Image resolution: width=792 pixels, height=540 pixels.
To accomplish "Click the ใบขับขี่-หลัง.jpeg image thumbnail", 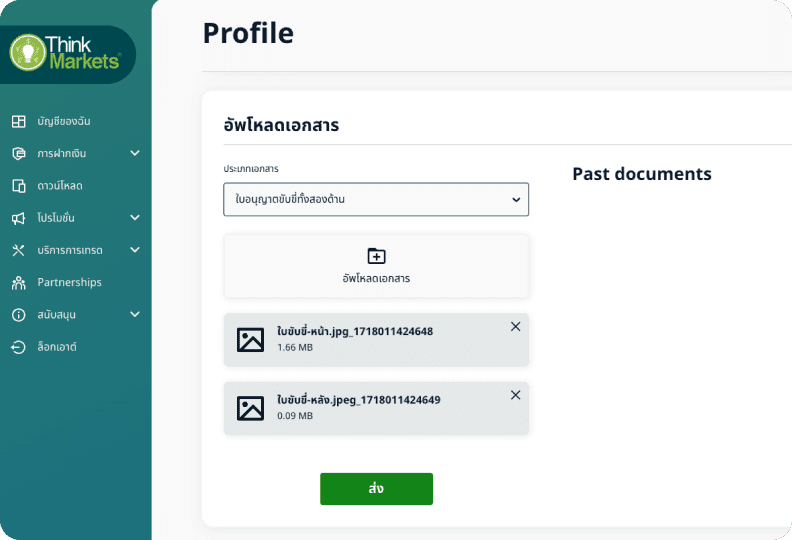I will pos(250,408).
